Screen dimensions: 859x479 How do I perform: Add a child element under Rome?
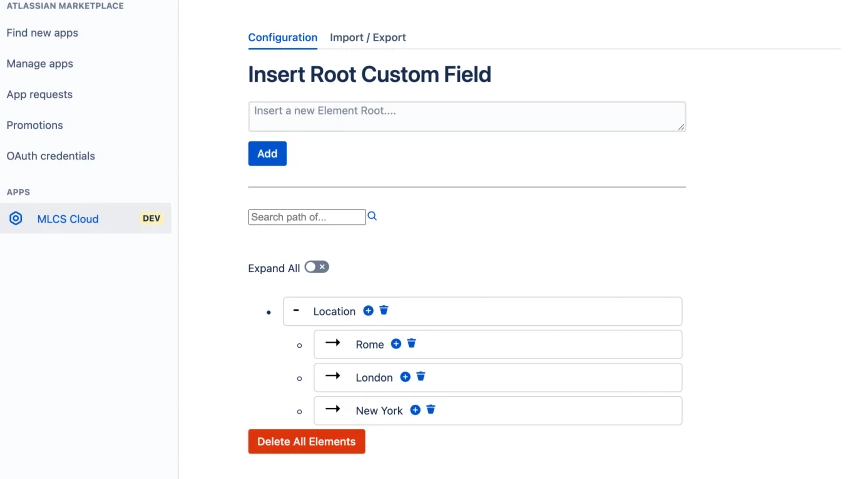[x=396, y=344]
